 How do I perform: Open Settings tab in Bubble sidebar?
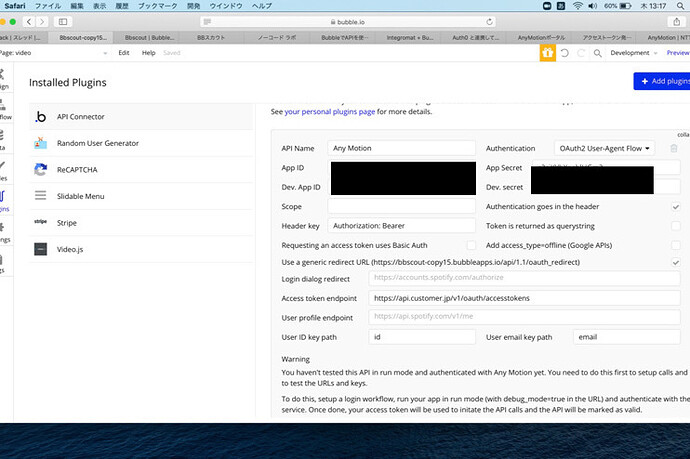tap(4, 231)
